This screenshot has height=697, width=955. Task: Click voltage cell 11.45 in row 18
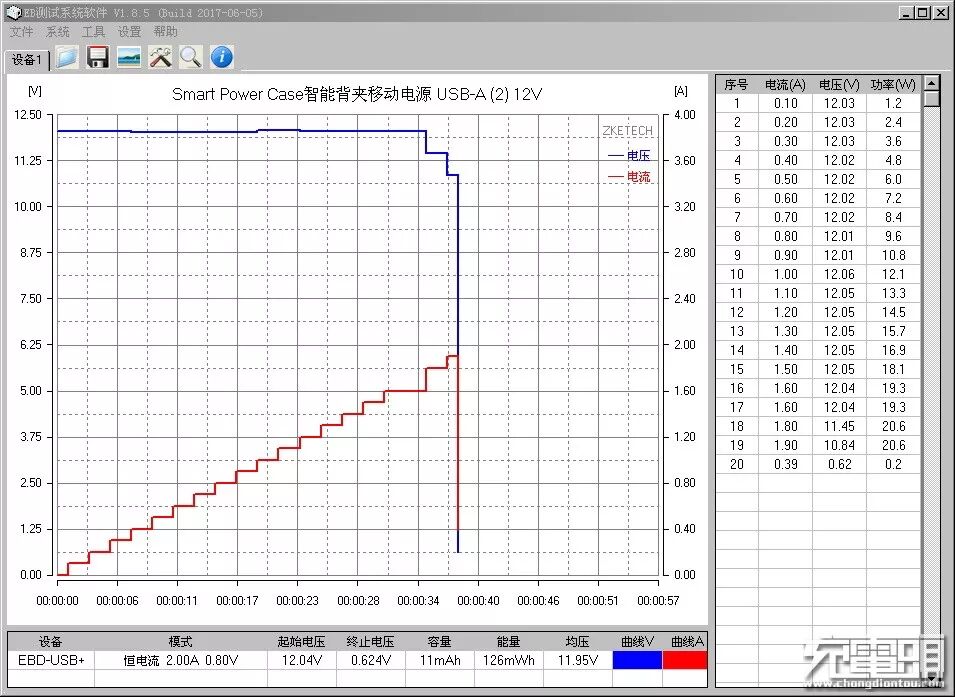pyautogui.click(x=839, y=426)
